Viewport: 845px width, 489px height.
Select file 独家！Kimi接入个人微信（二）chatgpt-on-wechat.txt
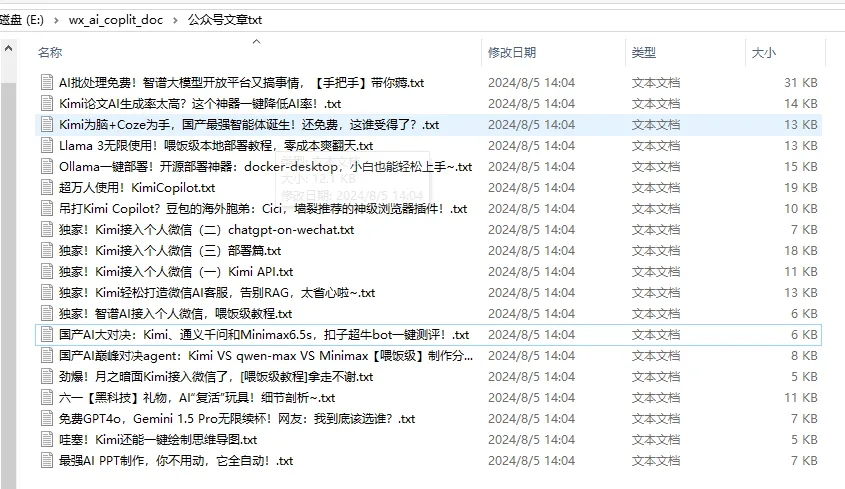point(206,230)
